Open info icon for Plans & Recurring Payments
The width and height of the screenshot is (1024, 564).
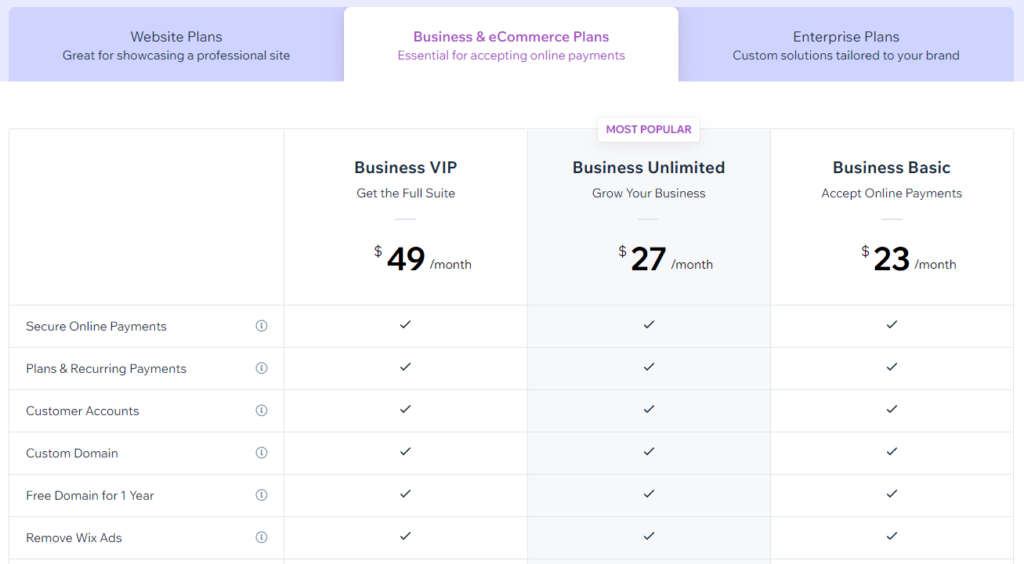click(x=261, y=368)
